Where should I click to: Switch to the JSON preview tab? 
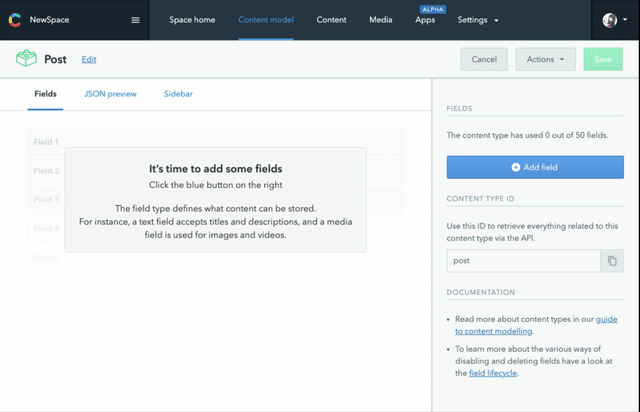tap(110, 94)
